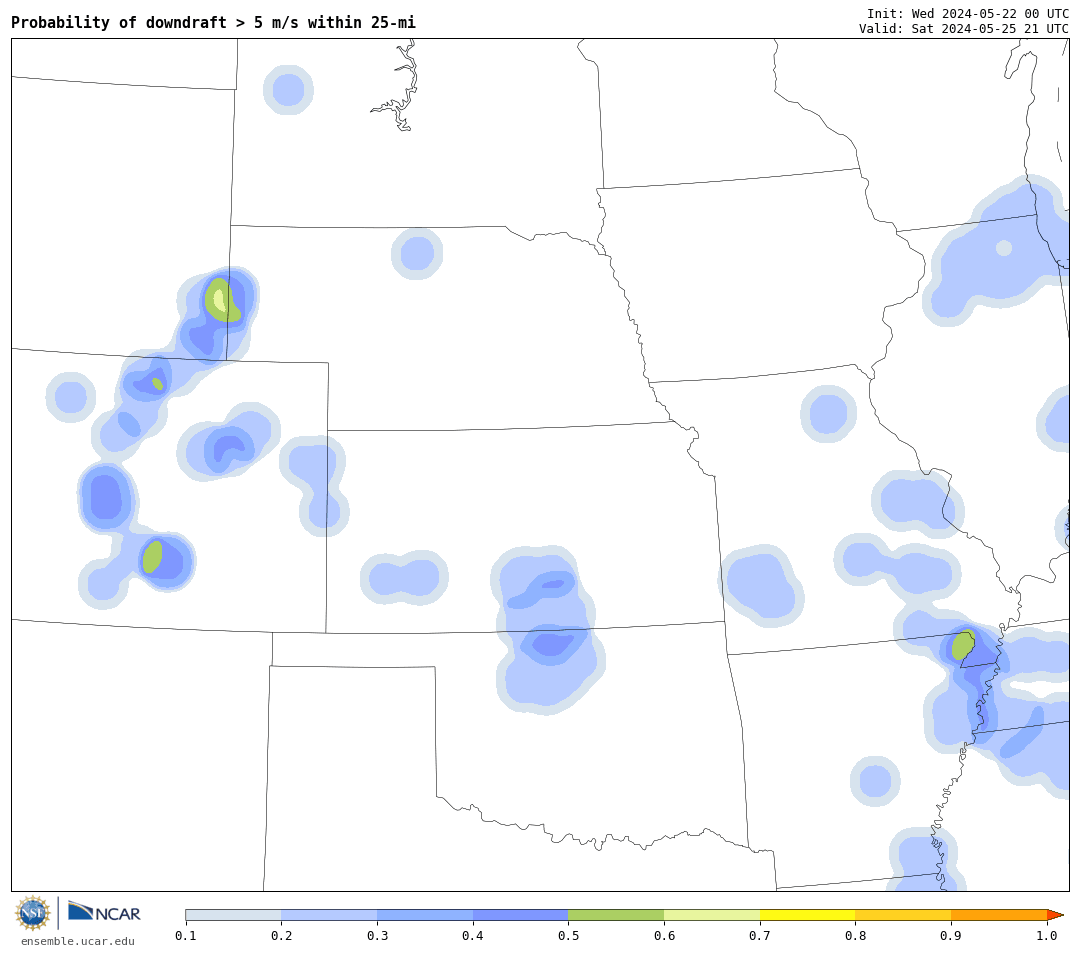The height and width of the screenshot is (954, 1080).
Task: Click the 0.5 colorbar tick label
Action: click(568, 935)
